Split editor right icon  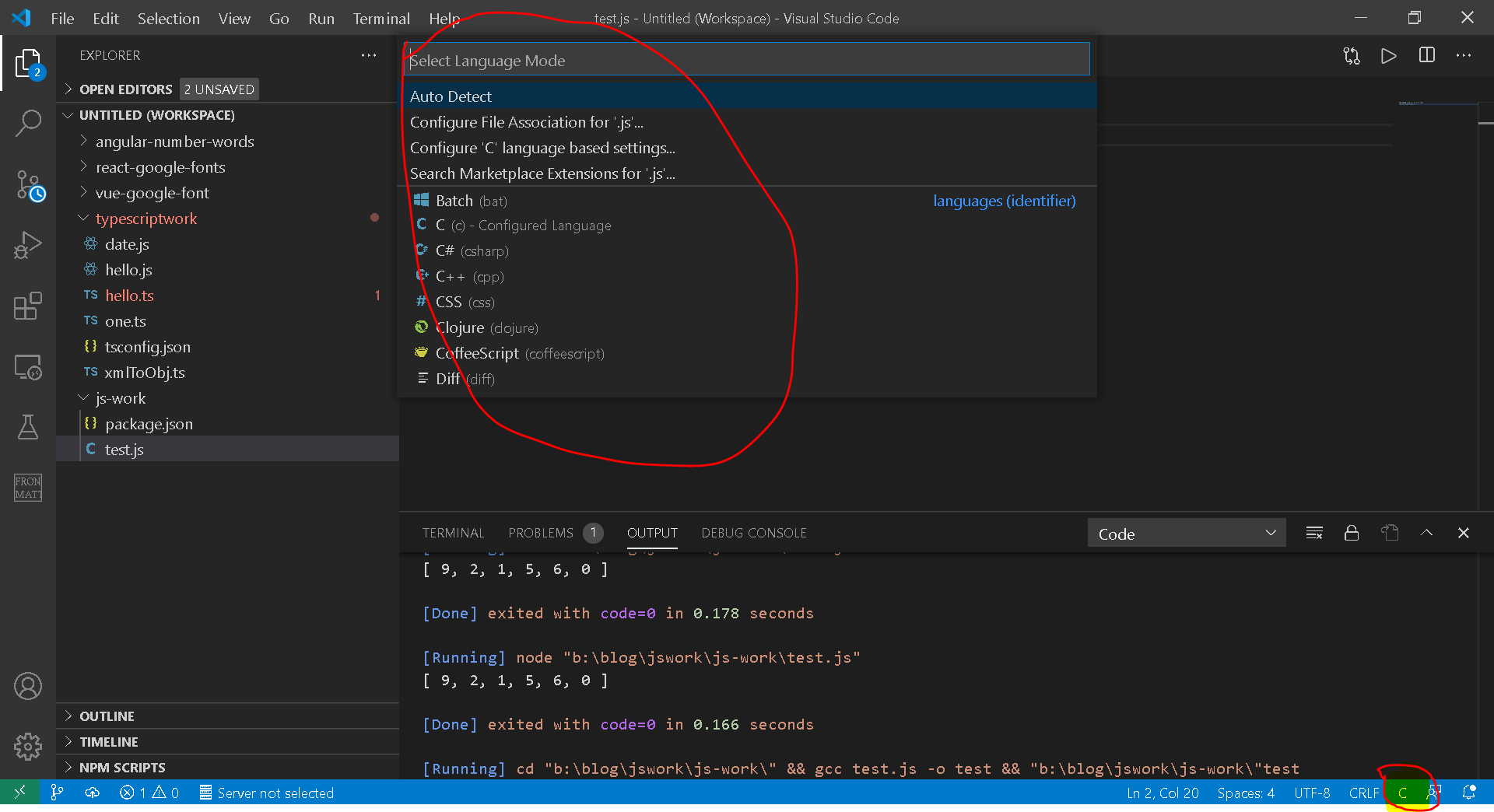[x=1427, y=55]
